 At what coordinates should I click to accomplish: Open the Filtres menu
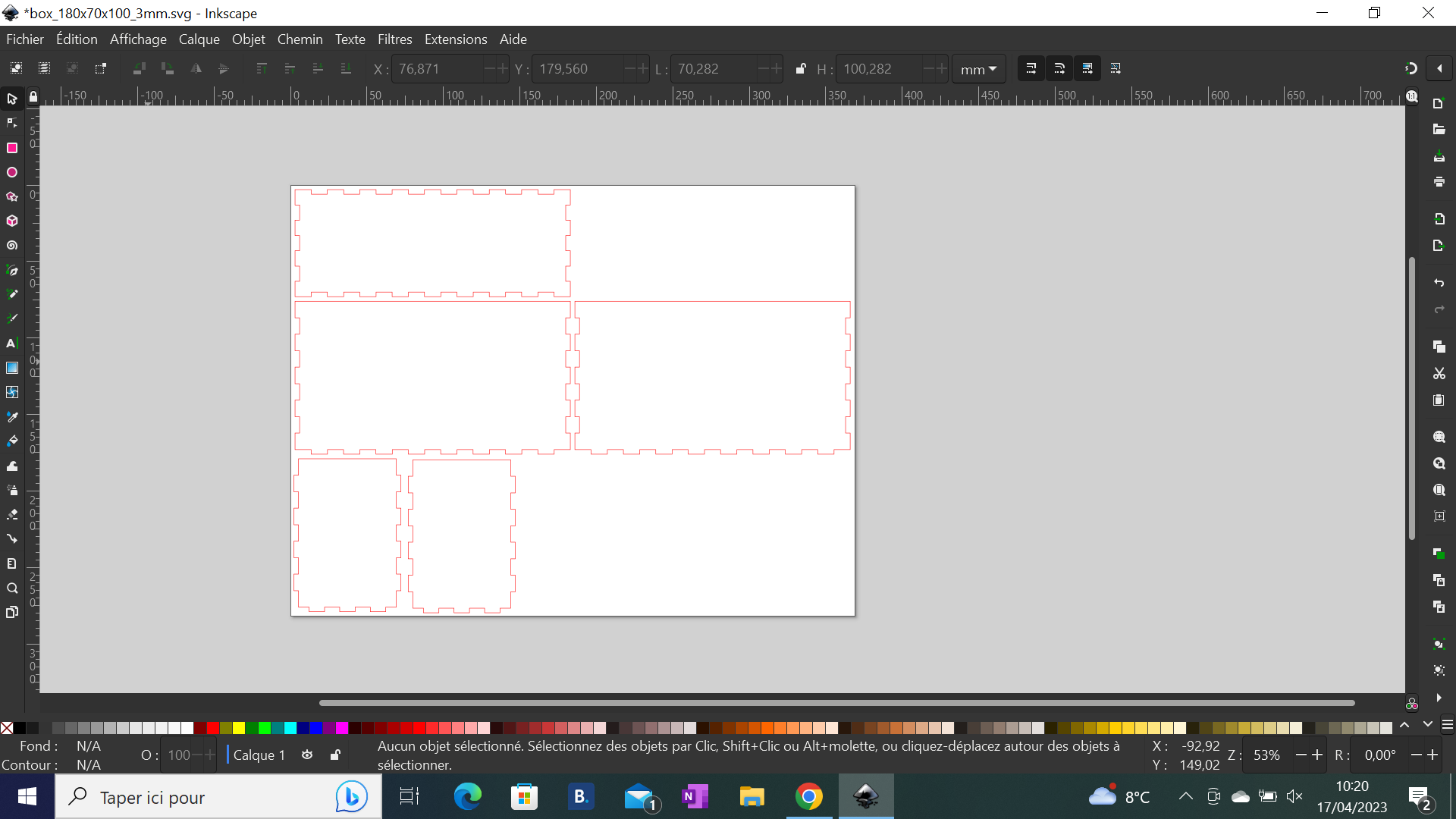(394, 39)
